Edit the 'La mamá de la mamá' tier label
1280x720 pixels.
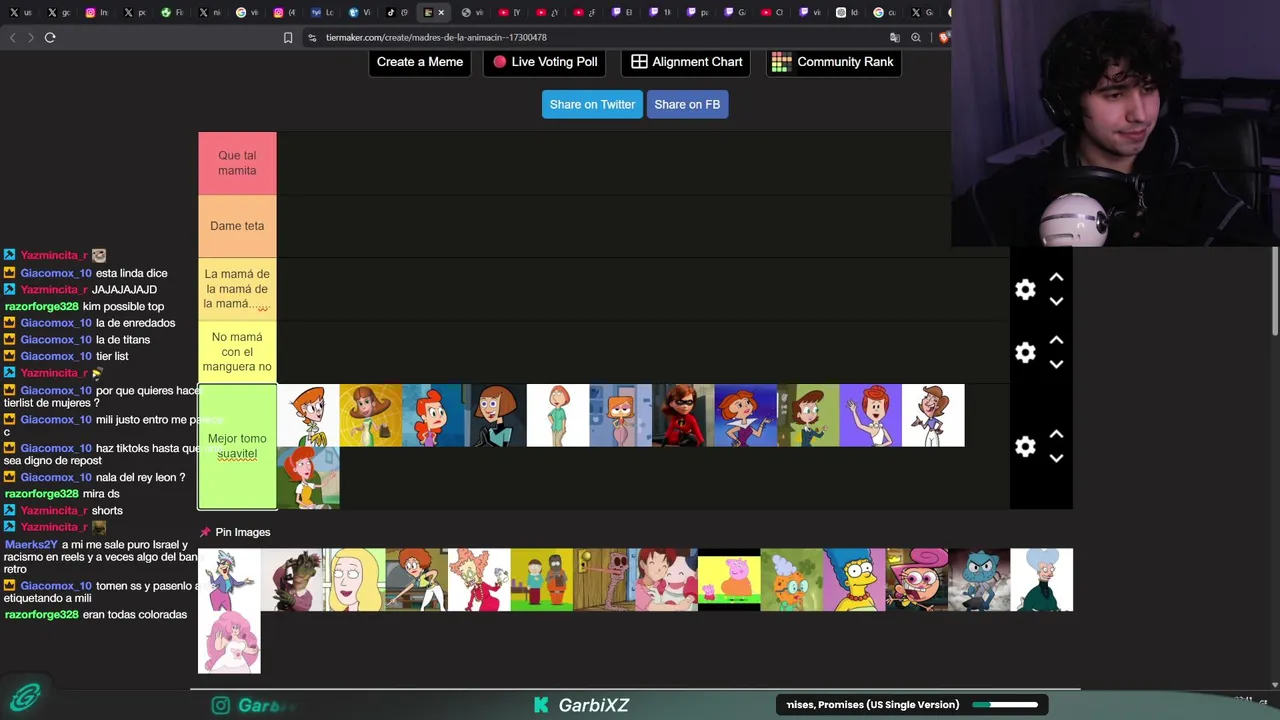237,289
